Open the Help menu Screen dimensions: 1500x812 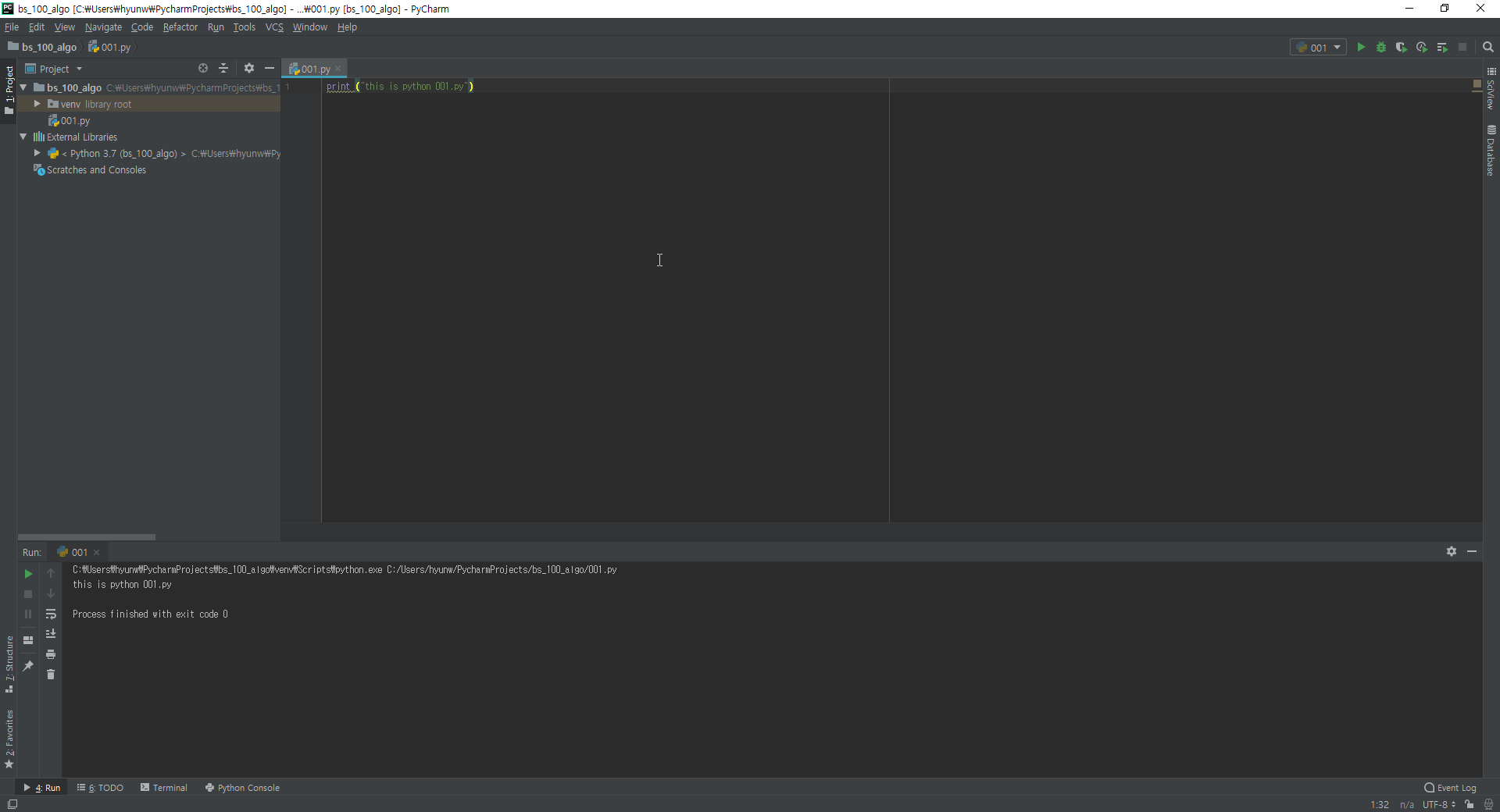[347, 27]
